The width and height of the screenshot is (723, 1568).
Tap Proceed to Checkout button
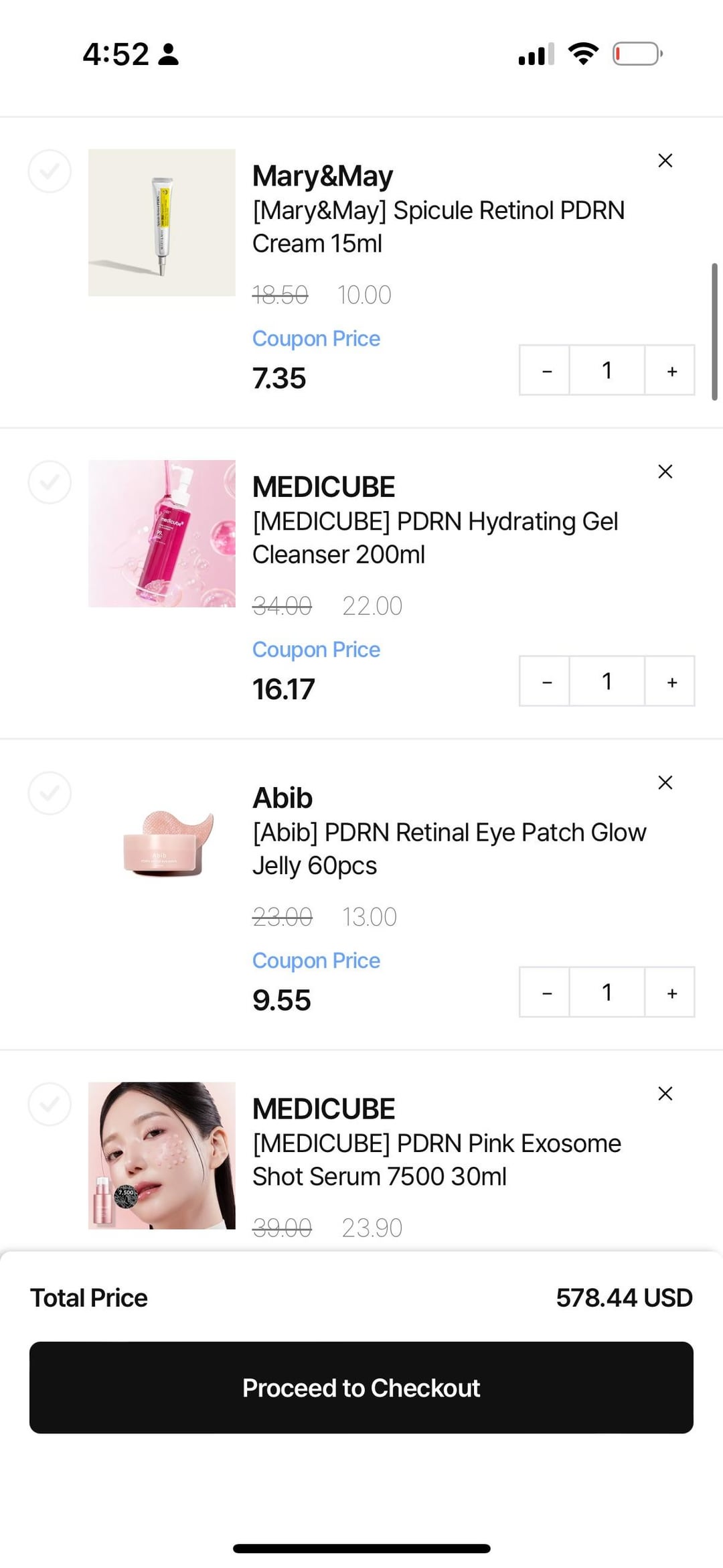(361, 1388)
